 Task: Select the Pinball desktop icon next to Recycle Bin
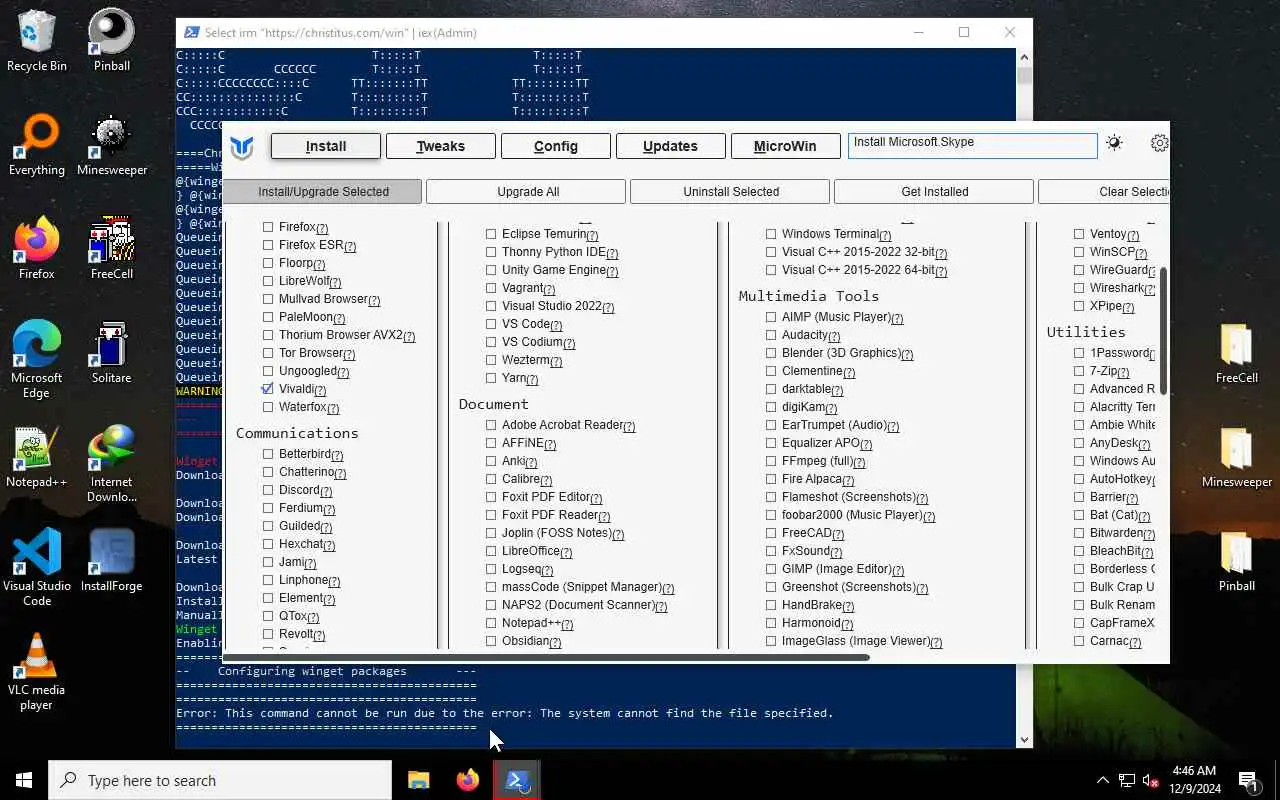(111, 41)
